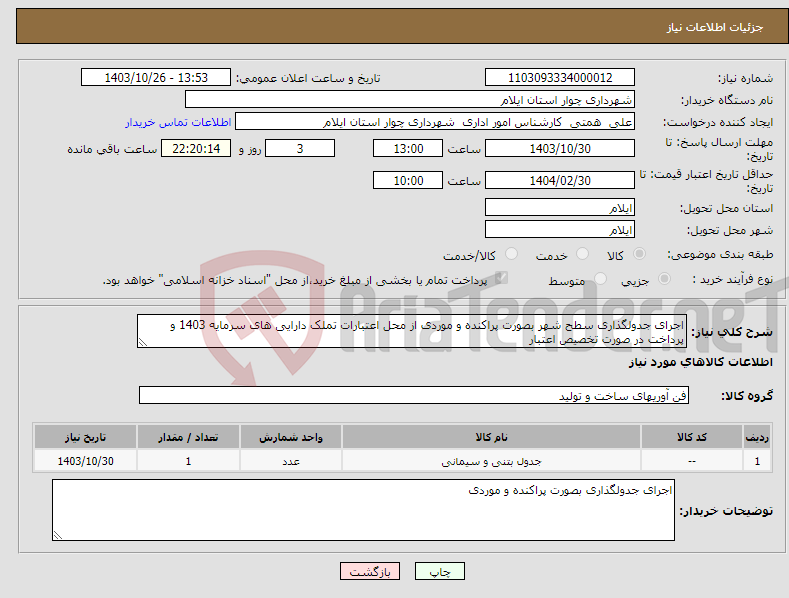Click the need date cell 1403/10/30 in table
The height and width of the screenshot is (598, 789).
86,461
